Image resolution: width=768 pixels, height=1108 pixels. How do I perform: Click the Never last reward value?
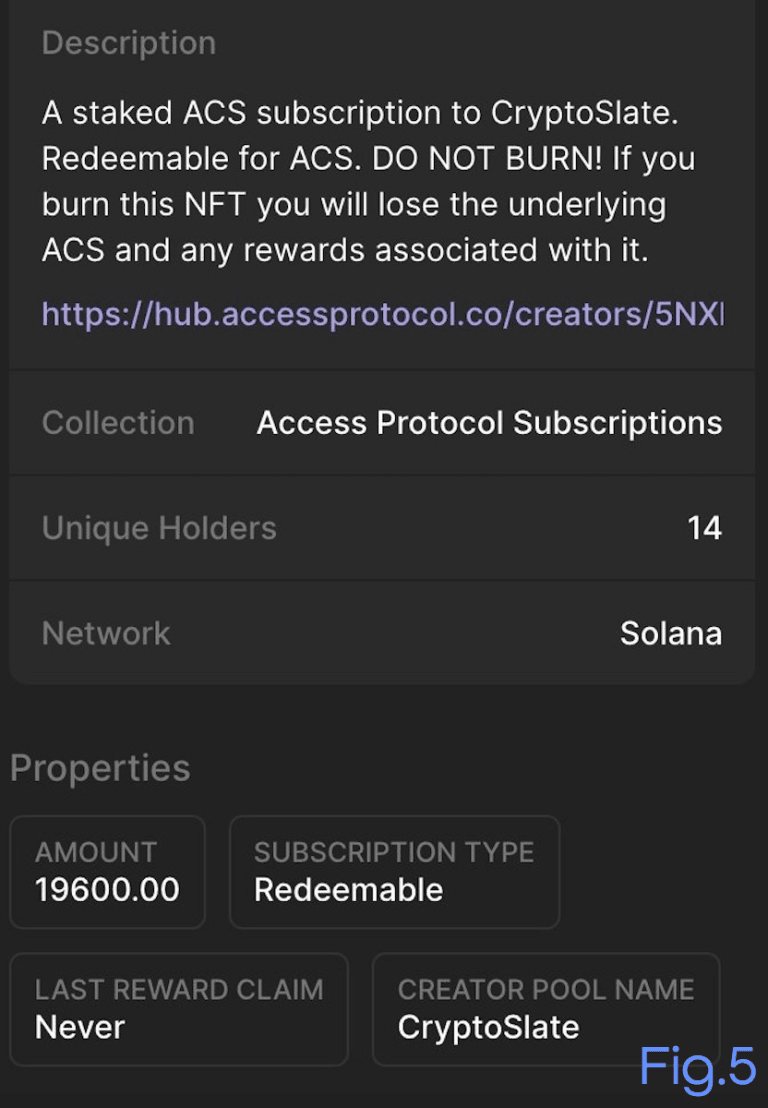80,1027
